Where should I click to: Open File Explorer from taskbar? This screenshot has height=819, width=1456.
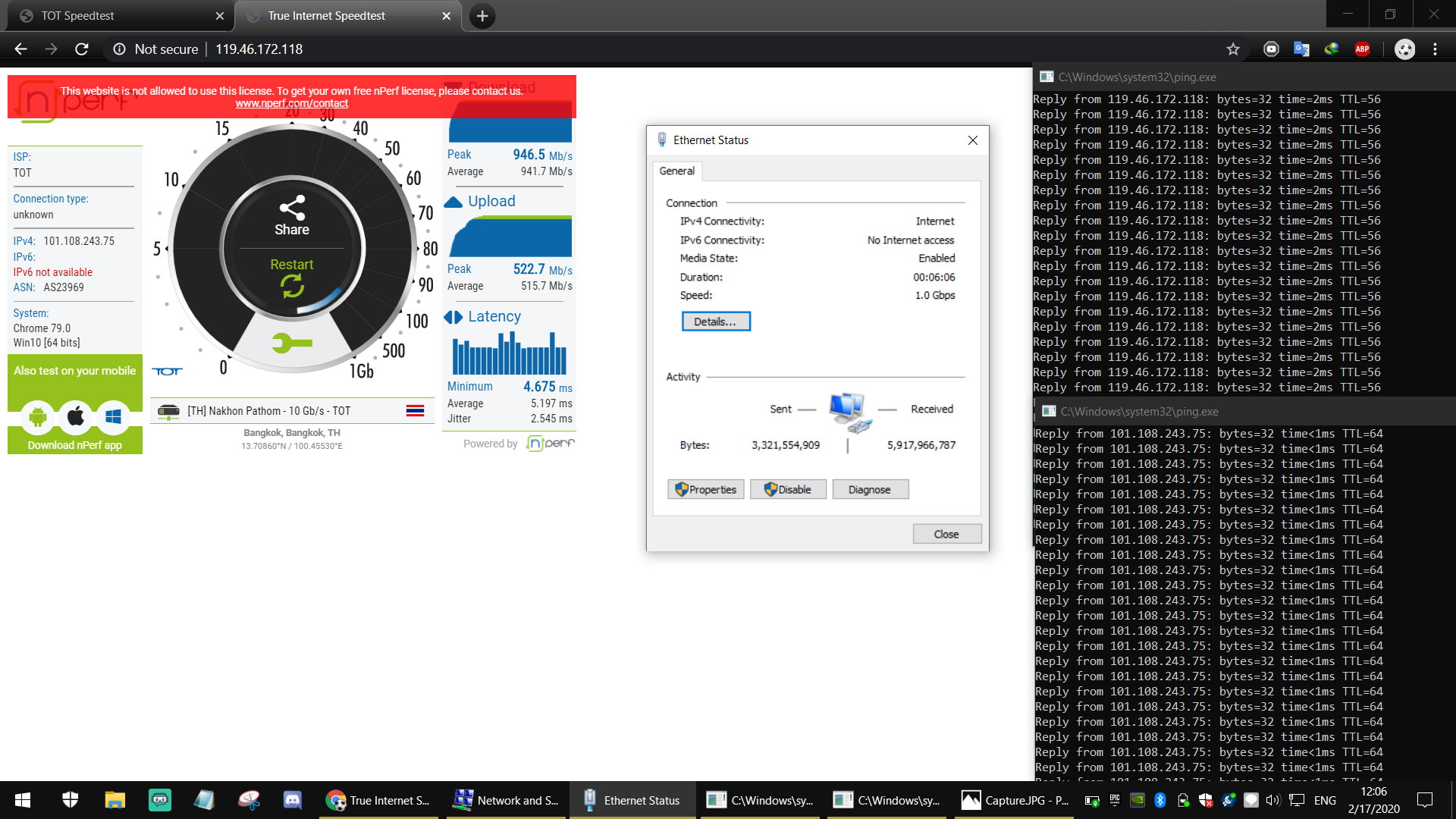tap(115, 800)
